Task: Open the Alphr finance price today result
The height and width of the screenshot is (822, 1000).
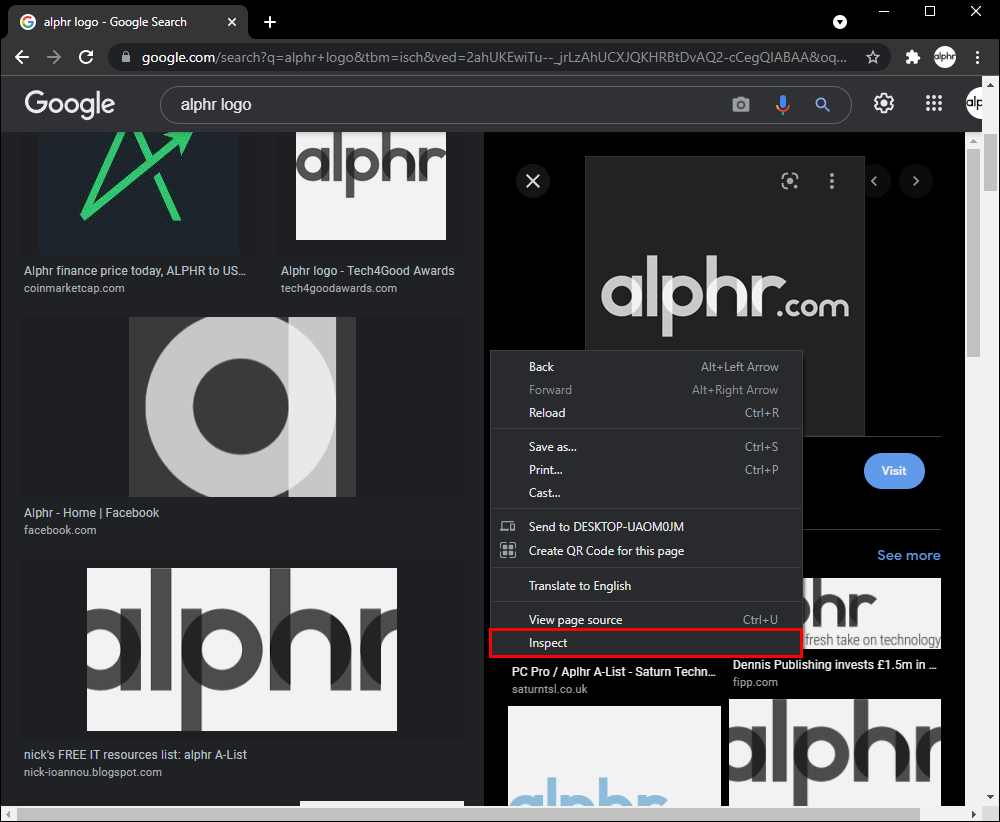Action: tap(135, 271)
